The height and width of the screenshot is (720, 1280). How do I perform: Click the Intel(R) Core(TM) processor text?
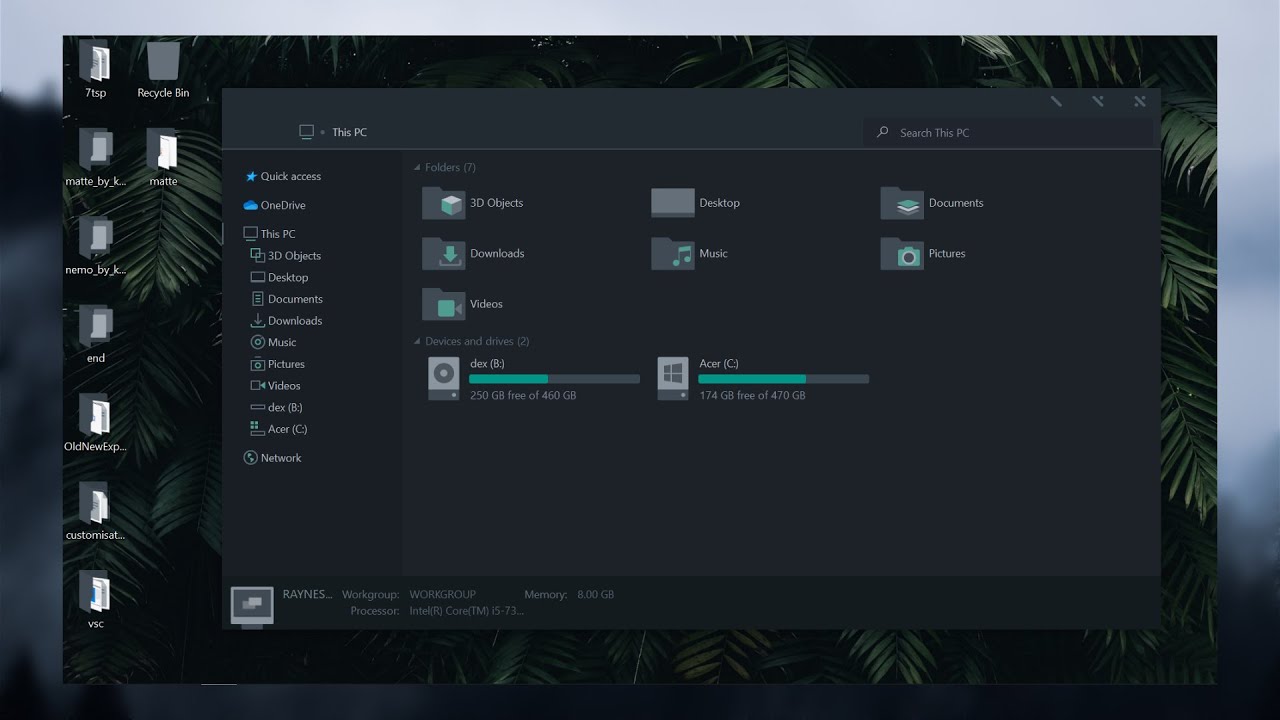pos(467,611)
